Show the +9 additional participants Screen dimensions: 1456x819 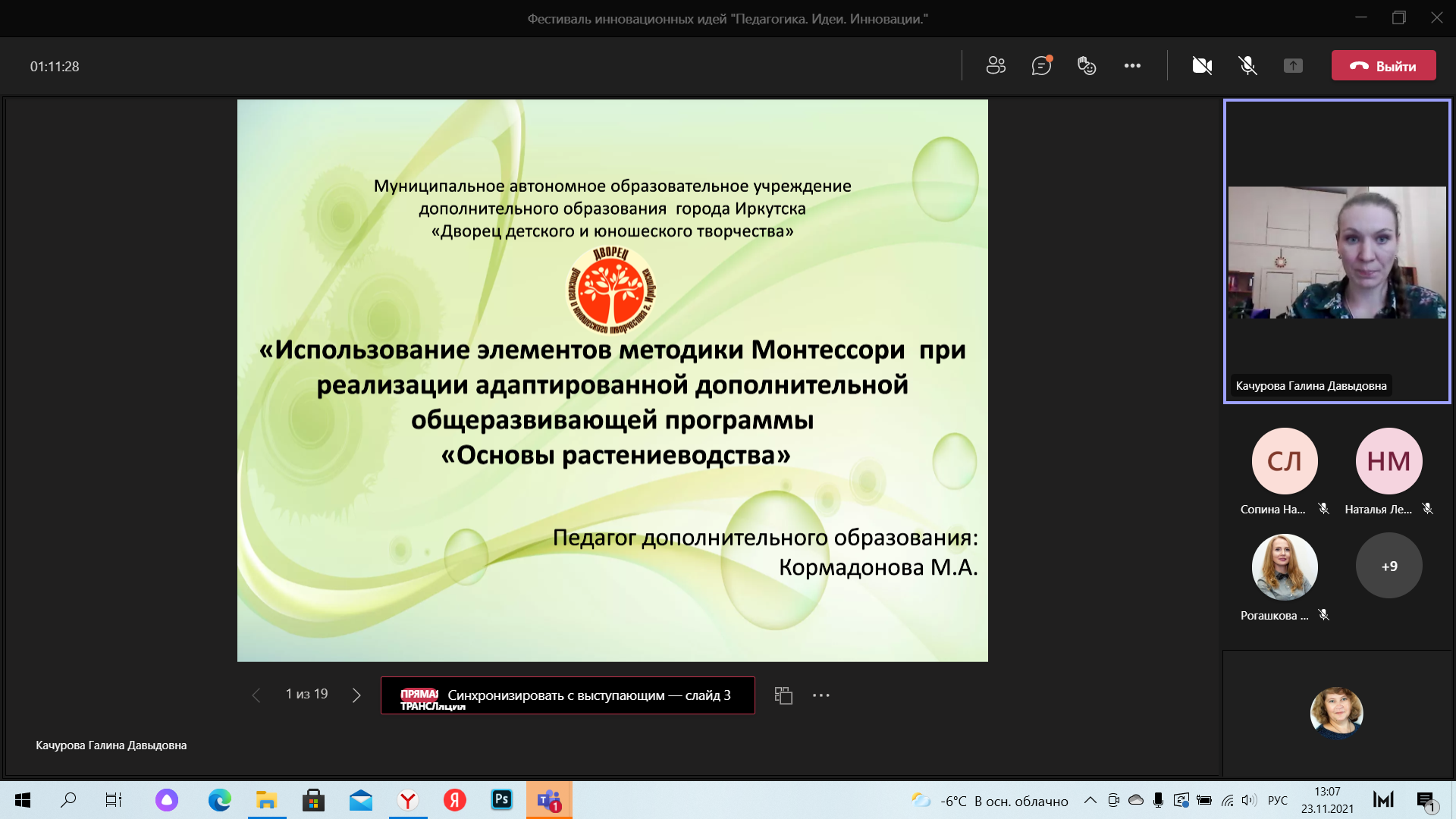click(x=1389, y=566)
